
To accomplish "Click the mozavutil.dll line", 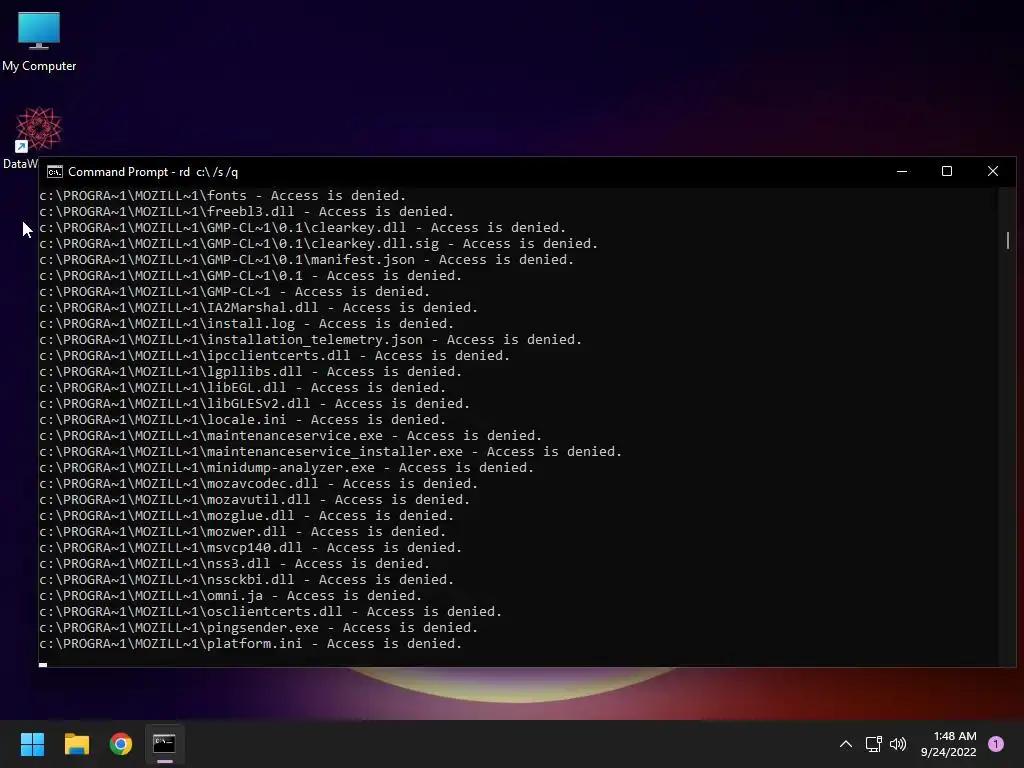I will [x=255, y=500].
